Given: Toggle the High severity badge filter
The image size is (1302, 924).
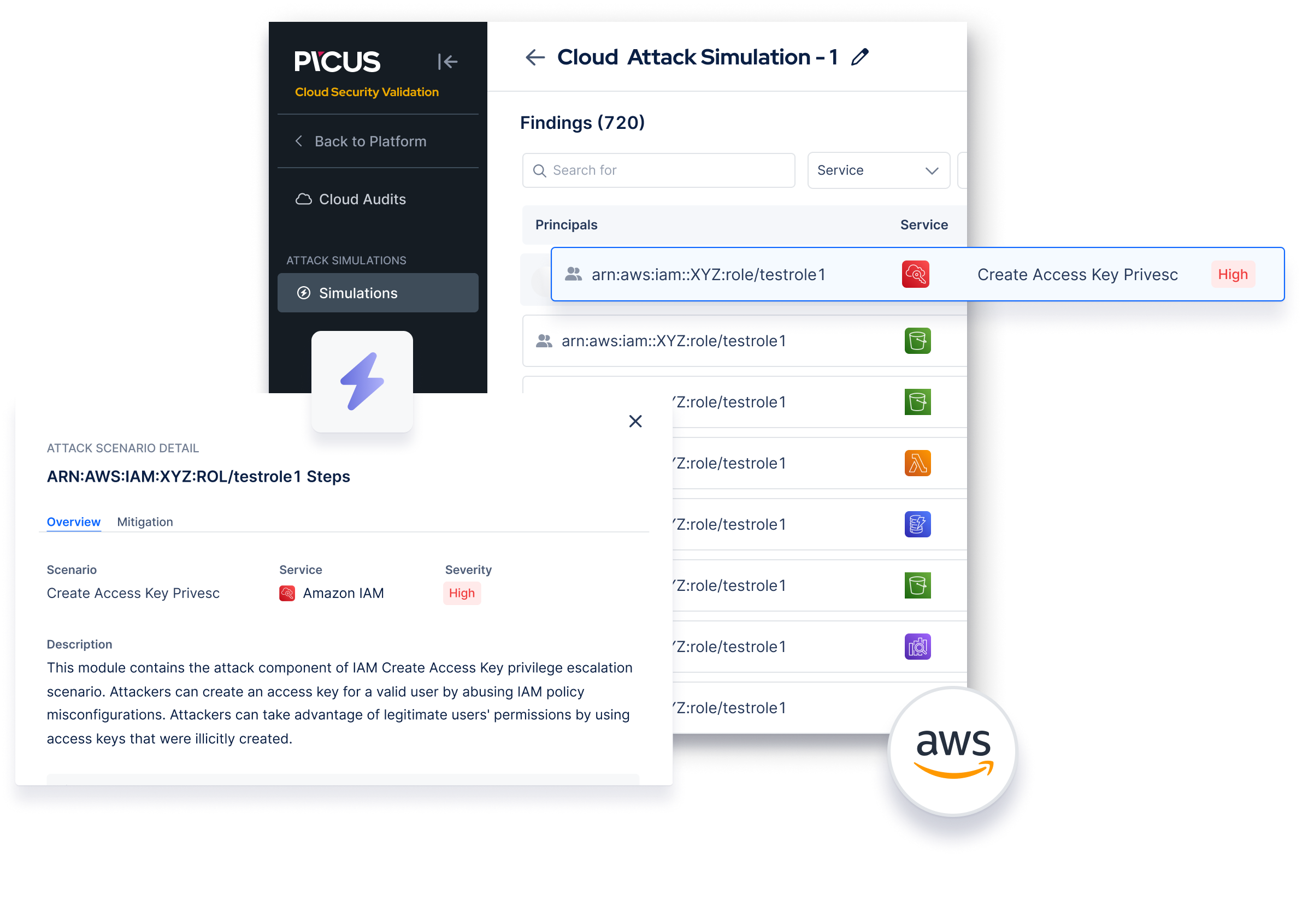Looking at the screenshot, I should (1233, 274).
